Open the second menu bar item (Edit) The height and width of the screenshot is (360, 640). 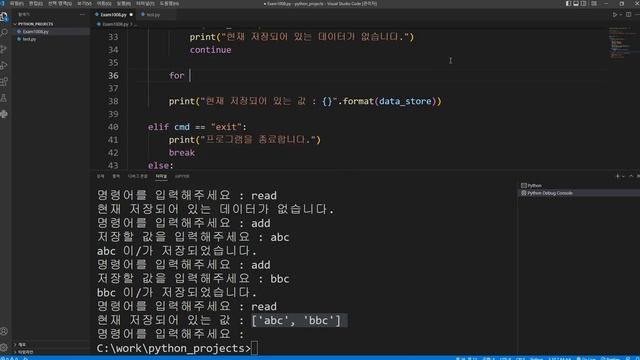pyautogui.click(x=36, y=3)
